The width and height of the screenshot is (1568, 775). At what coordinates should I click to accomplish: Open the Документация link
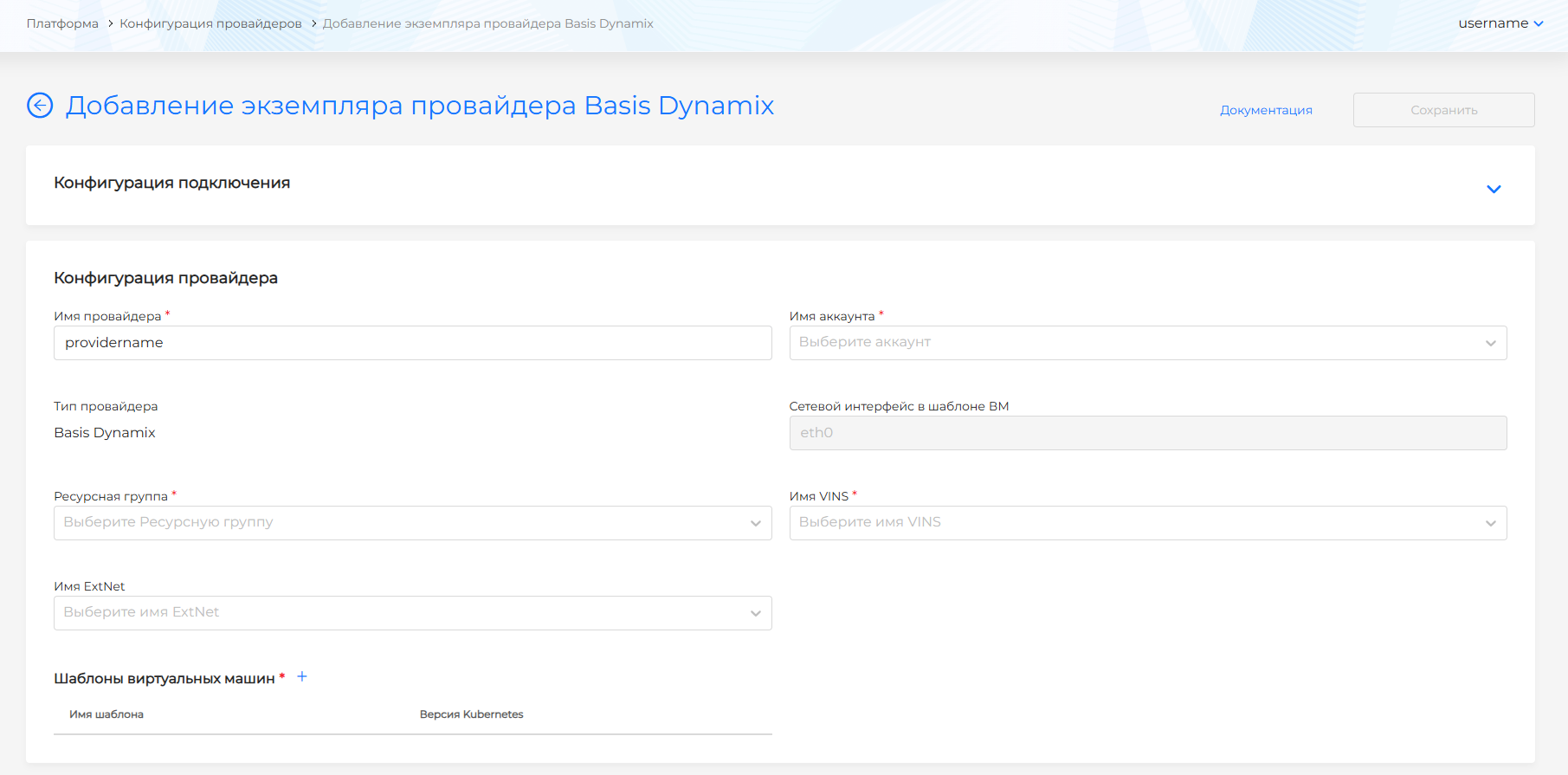pos(1266,110)
